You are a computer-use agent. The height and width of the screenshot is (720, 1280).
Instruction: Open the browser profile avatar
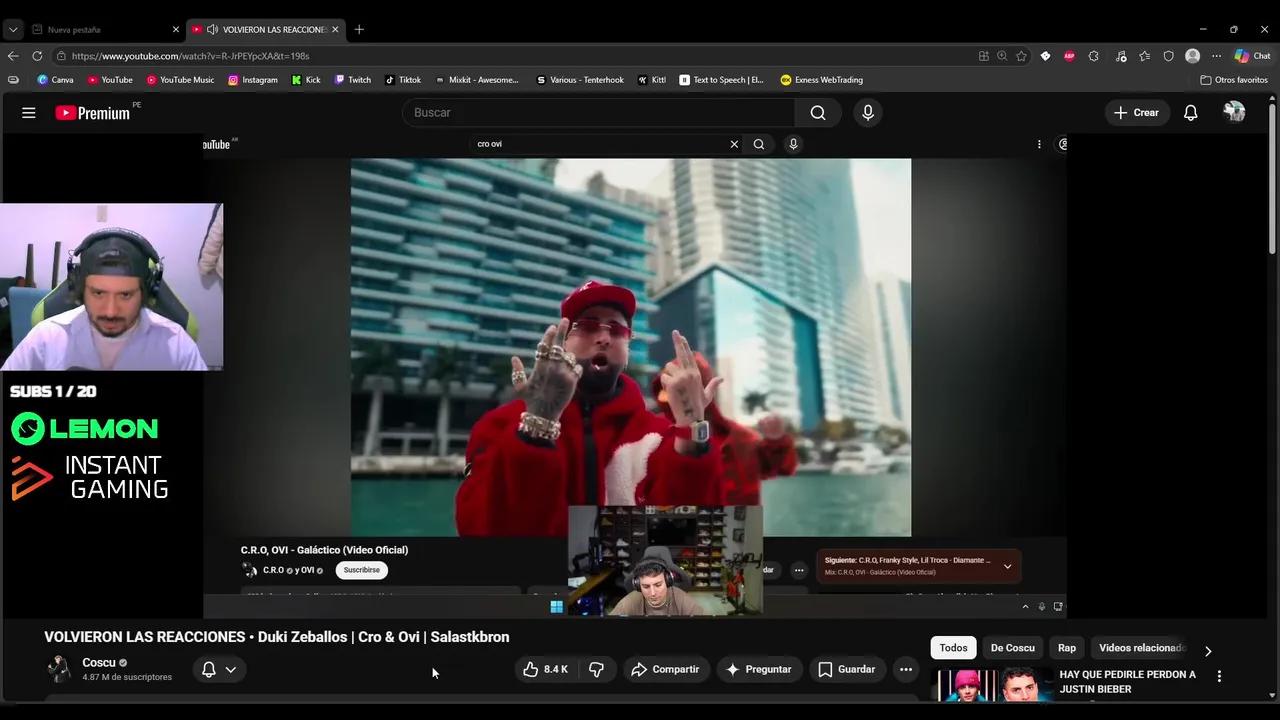click(x=1192, y=56)
